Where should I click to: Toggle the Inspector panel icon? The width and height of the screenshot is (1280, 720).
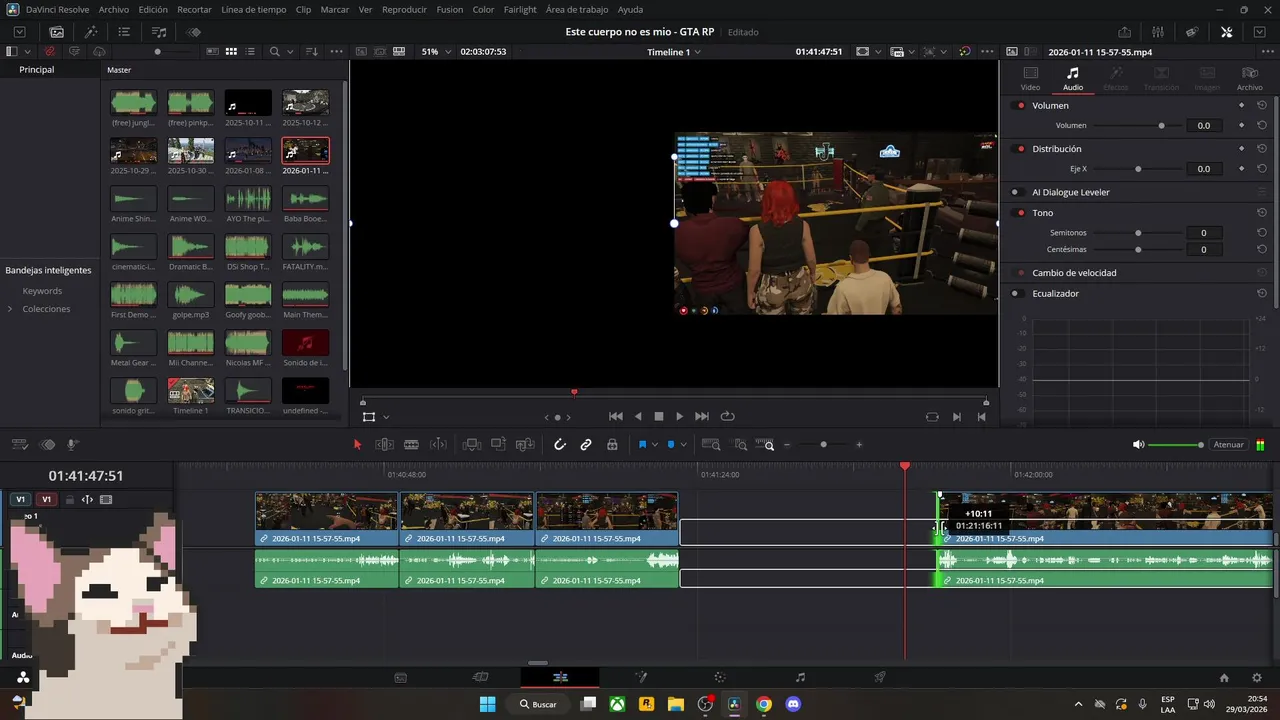point(1227,32)
